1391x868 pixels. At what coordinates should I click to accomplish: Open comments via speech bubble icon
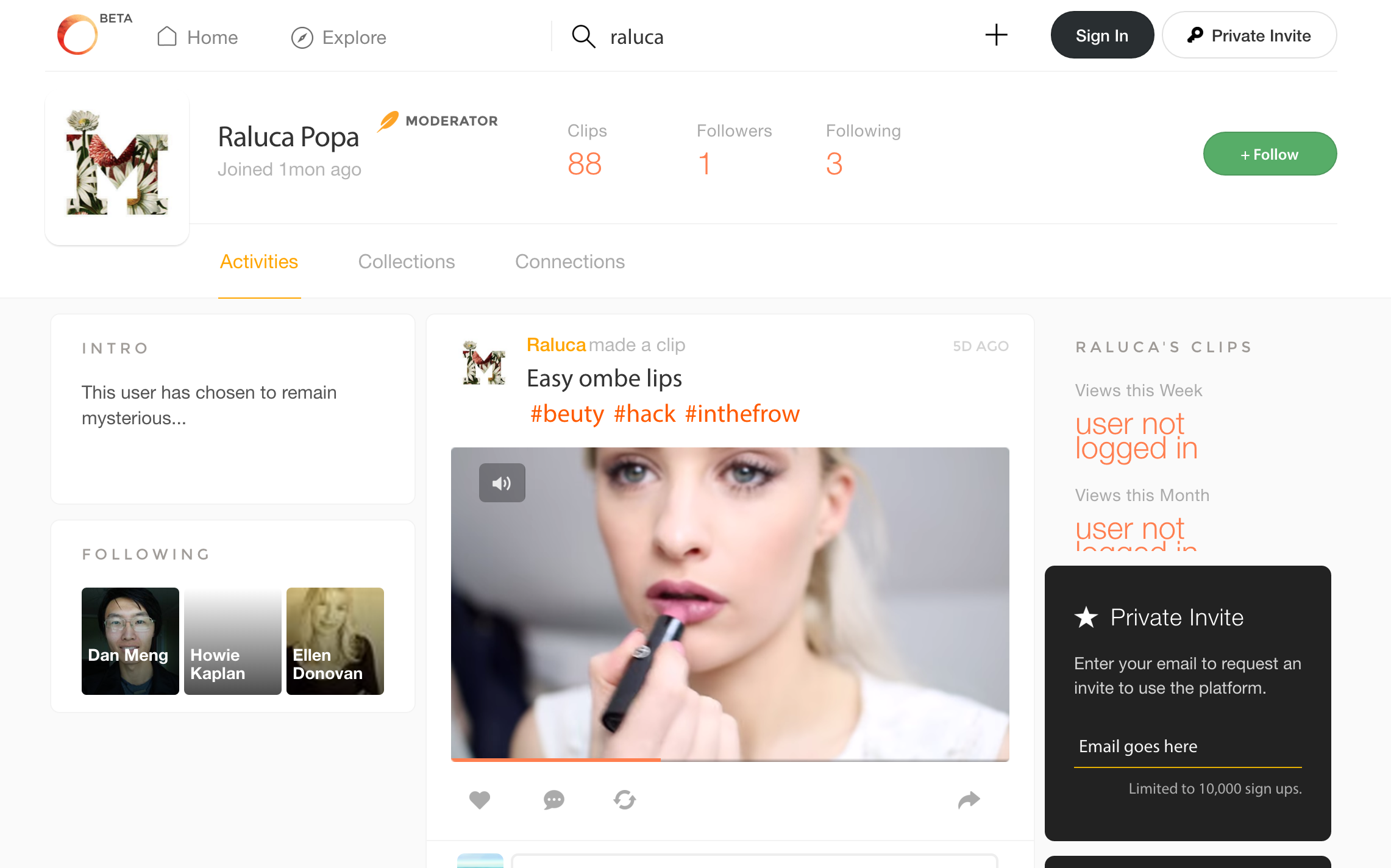553,800
